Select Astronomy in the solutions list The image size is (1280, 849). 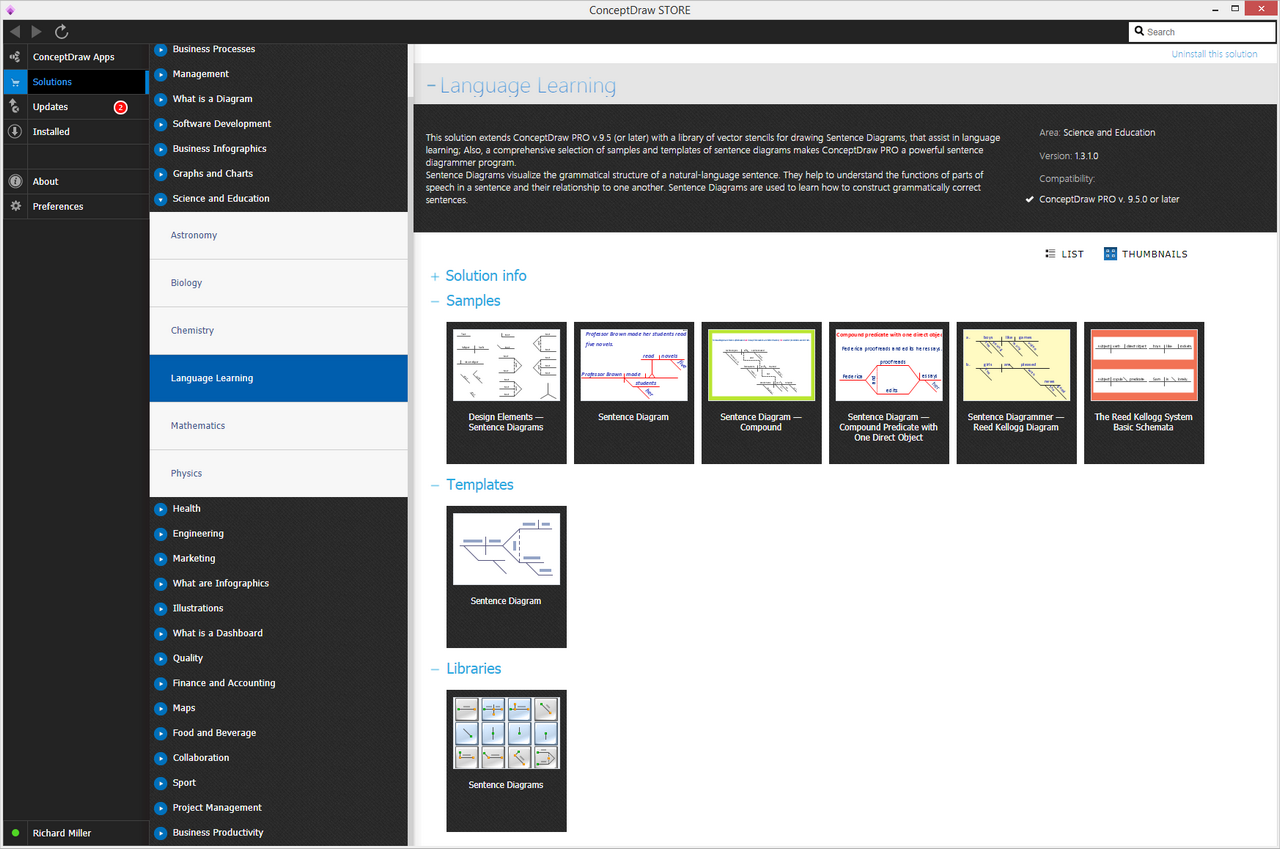[279, 236]
